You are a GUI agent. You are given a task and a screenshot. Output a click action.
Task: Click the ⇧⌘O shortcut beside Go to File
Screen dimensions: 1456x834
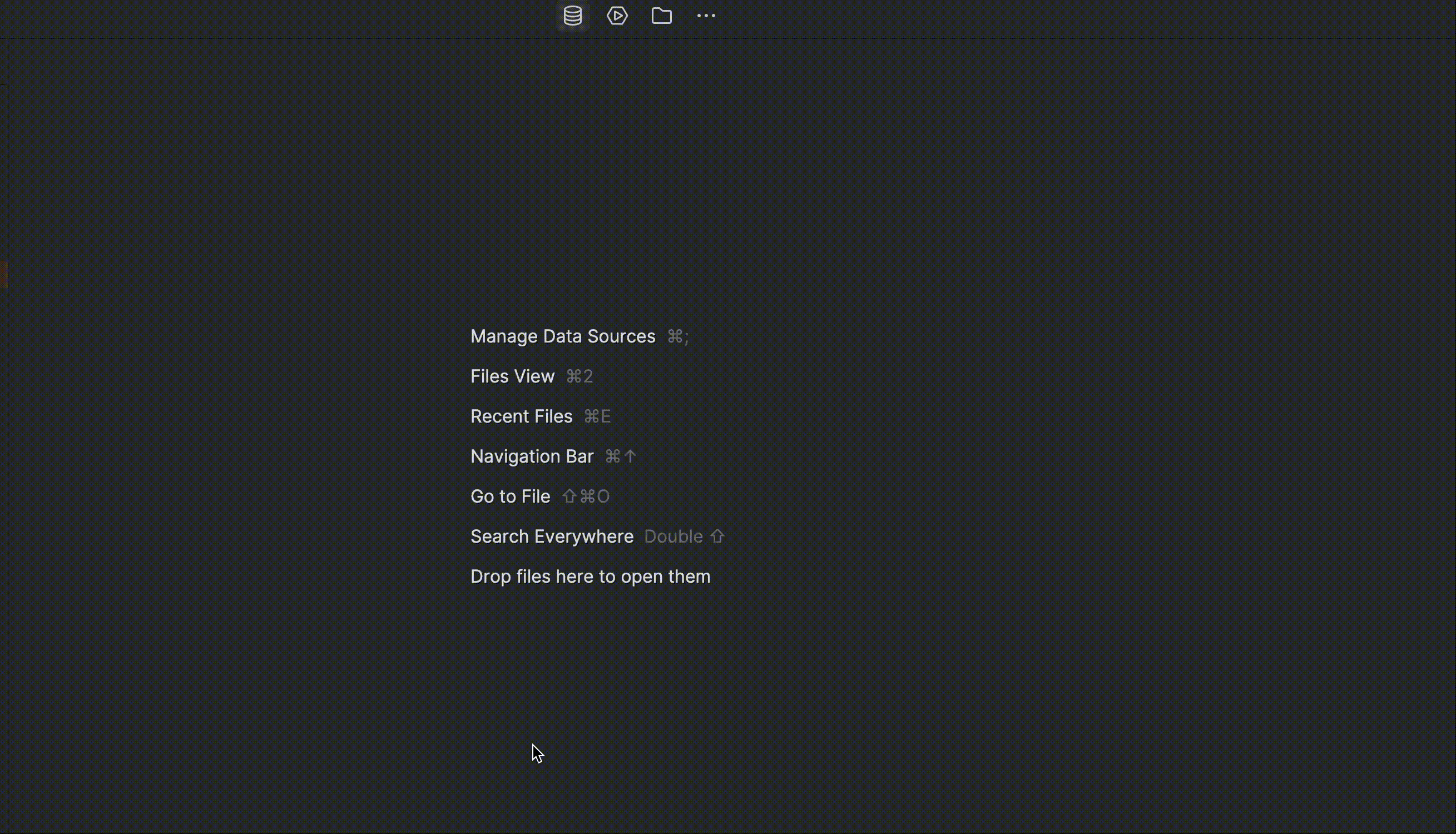tap(586, 497)
